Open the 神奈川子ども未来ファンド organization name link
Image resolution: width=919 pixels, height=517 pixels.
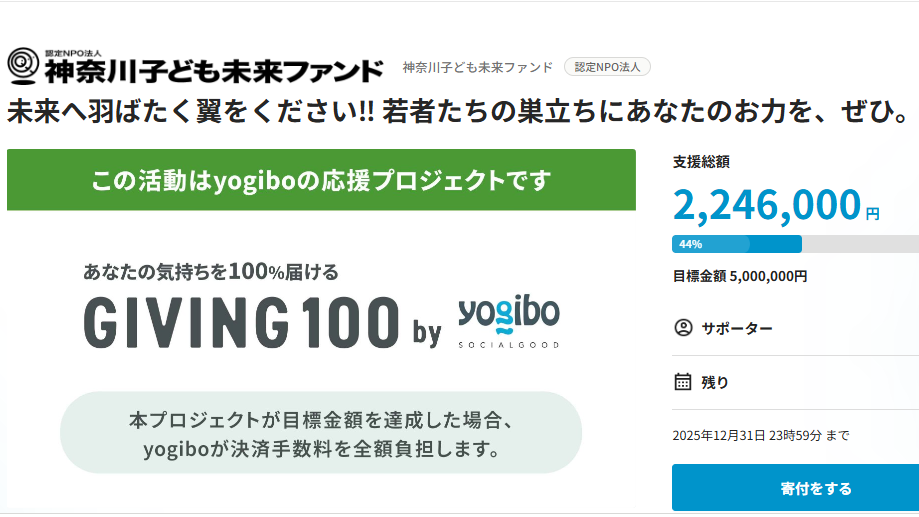point(477,67)
